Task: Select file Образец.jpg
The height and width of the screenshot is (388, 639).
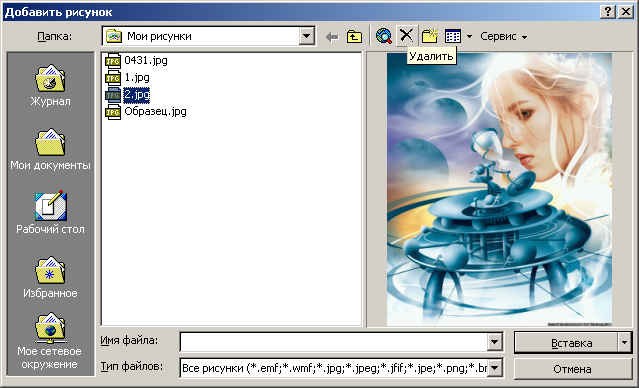Action: coord(155,112)
